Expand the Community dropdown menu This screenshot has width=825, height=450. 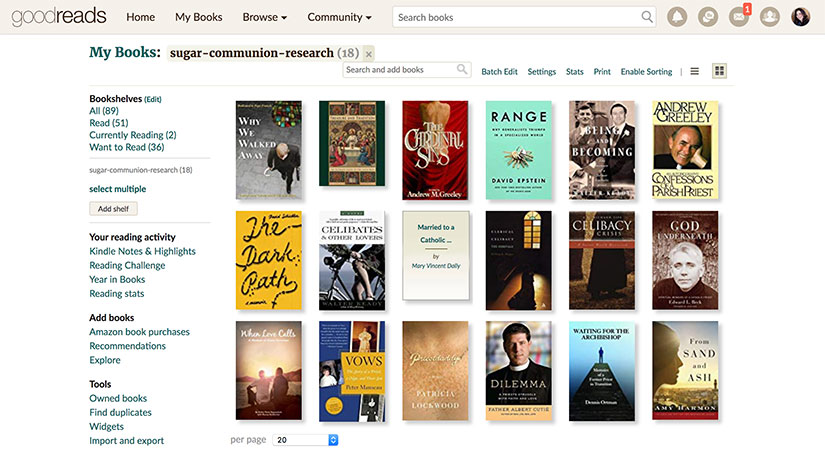339,17
